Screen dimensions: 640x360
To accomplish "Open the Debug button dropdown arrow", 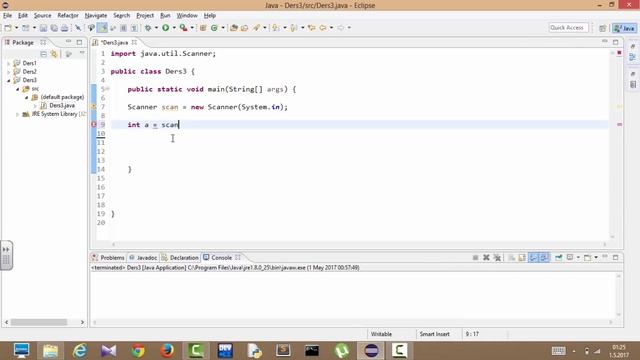I will tap(156, 28).
